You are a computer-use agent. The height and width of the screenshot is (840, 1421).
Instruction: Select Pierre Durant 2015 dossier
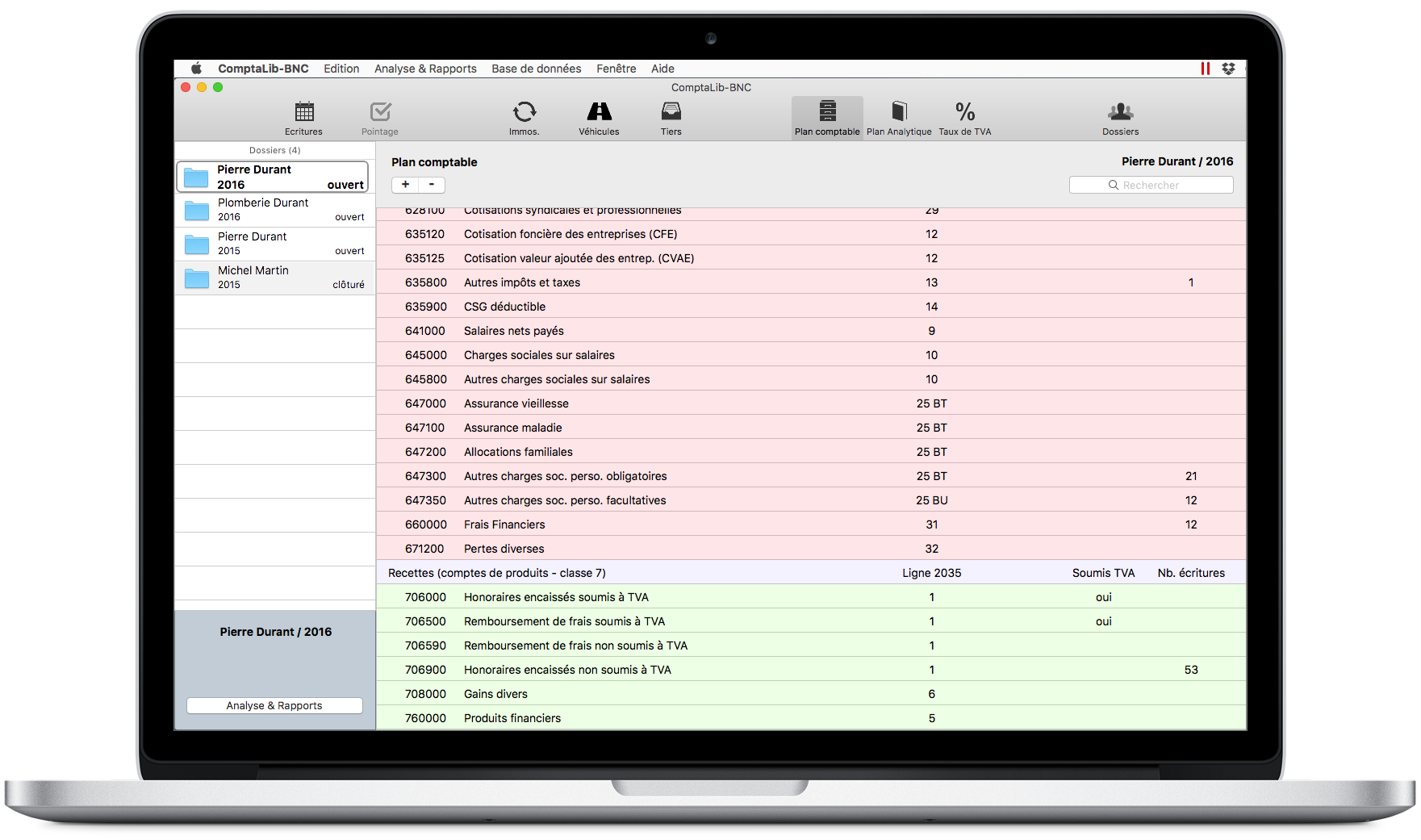[x=275, y=244]
